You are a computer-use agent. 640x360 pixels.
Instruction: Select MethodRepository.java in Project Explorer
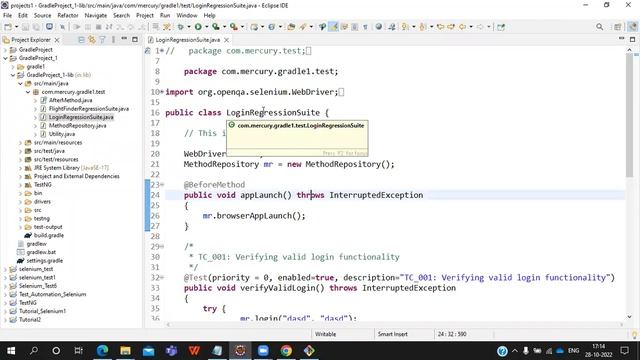[77, 126]
